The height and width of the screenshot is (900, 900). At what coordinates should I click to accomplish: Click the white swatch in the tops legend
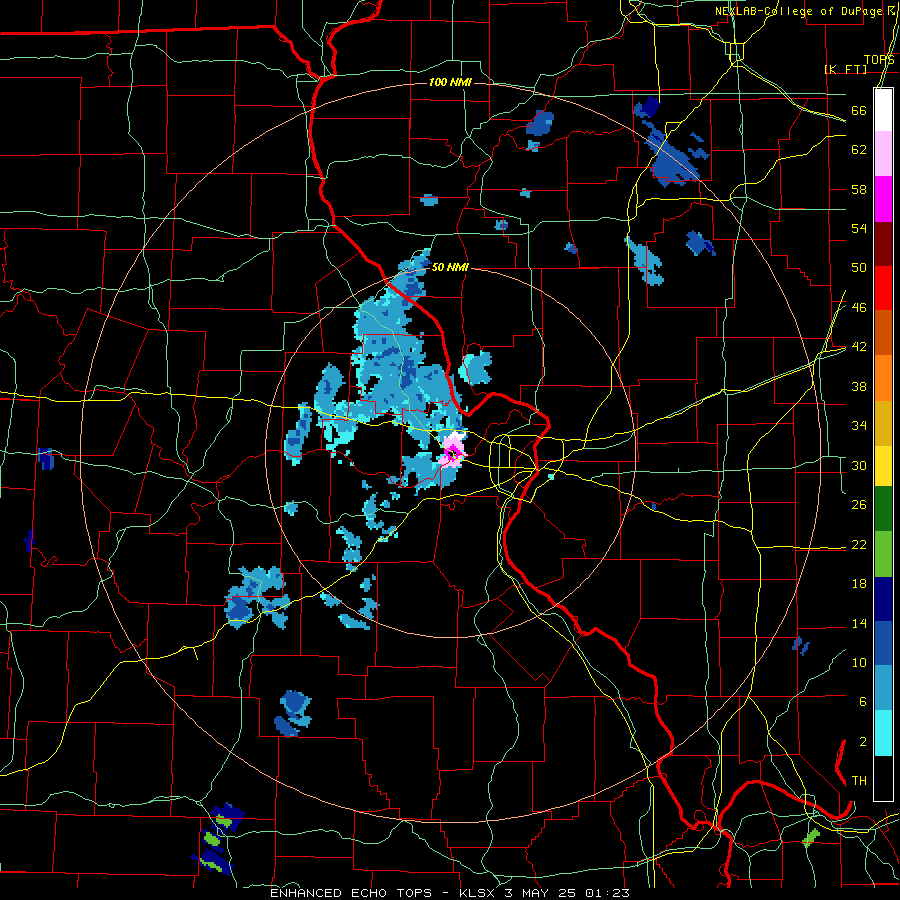[883, 110]
